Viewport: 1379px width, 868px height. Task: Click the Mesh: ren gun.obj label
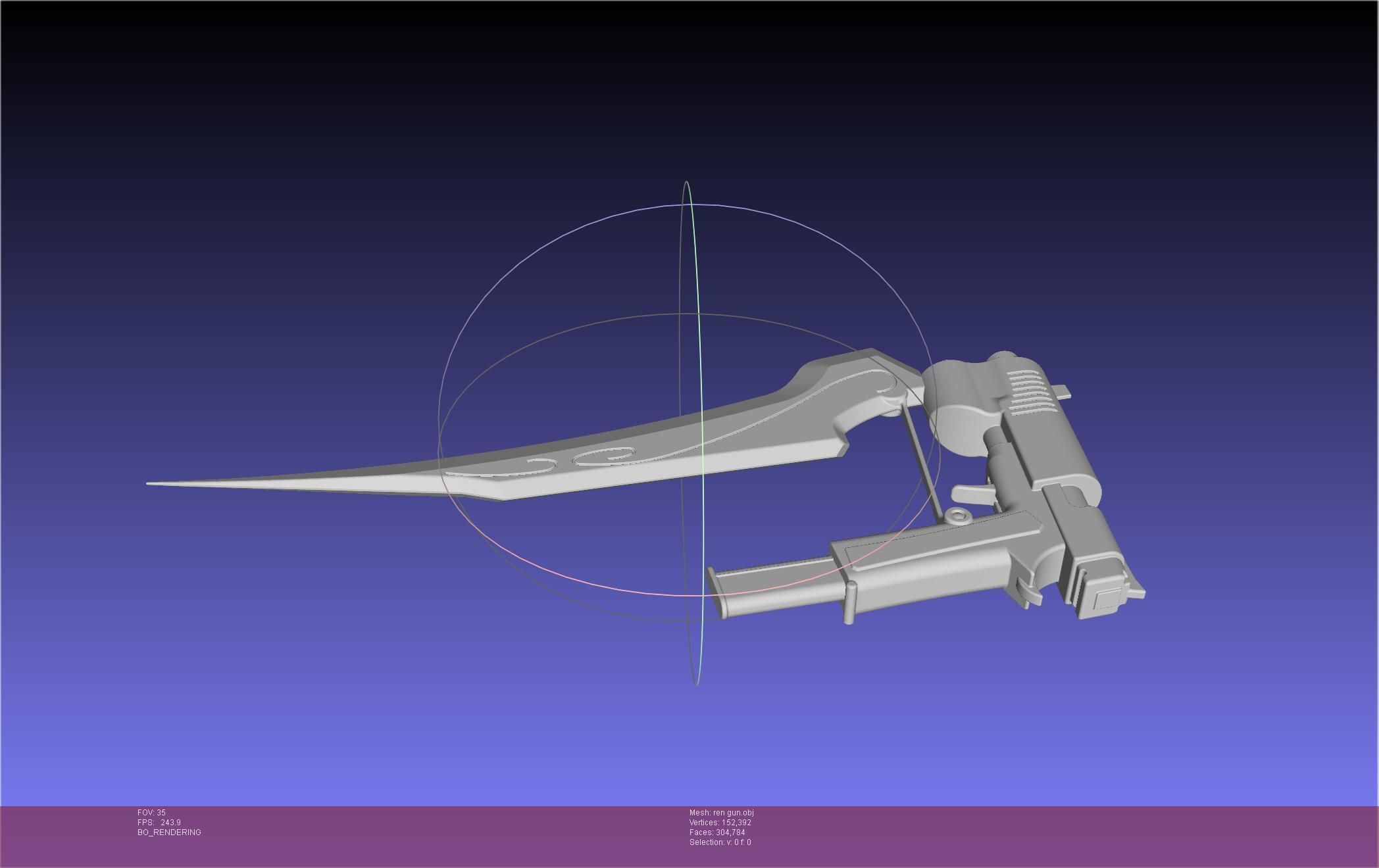coord(721,813)
